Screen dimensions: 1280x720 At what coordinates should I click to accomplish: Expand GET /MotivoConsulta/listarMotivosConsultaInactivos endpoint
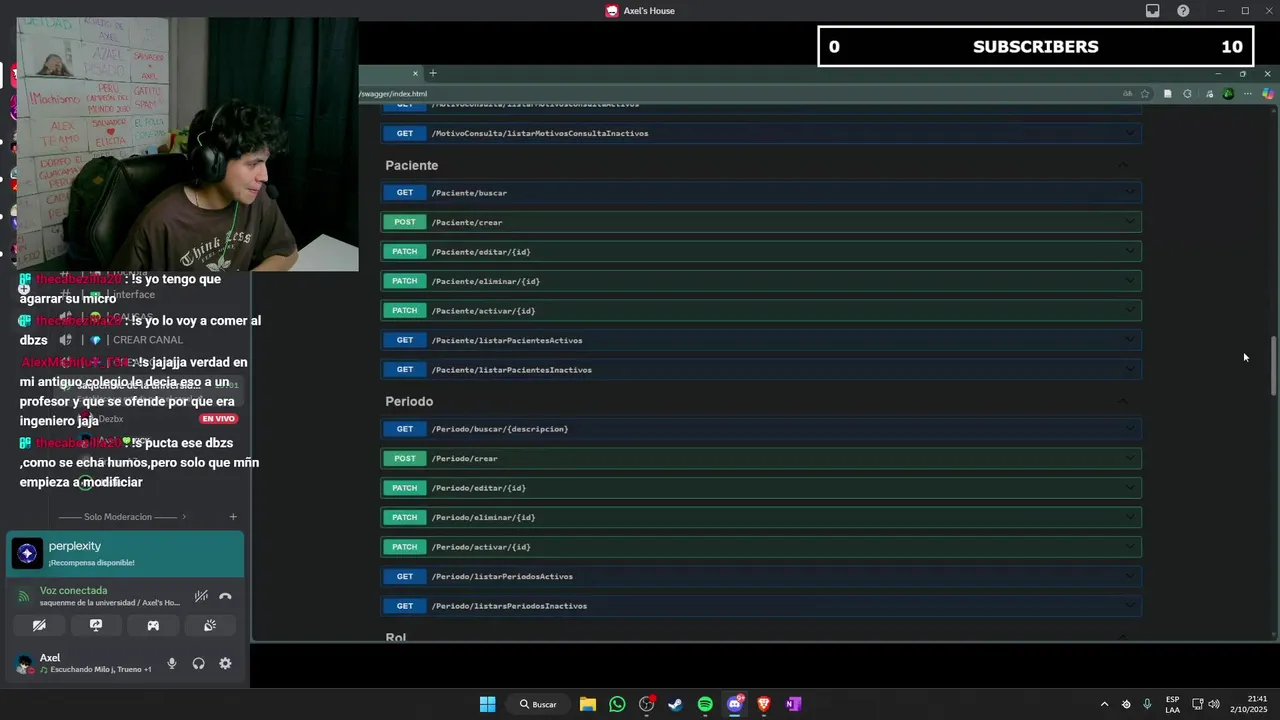click(x=761, y=133)
